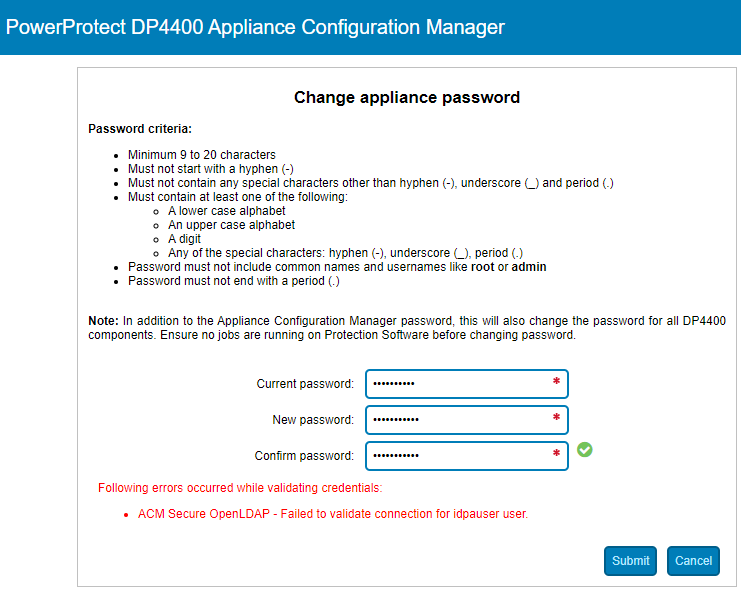741x593 pixels.
Task: Click the red asterisk in Confirm password field
Action: (556, 454)
